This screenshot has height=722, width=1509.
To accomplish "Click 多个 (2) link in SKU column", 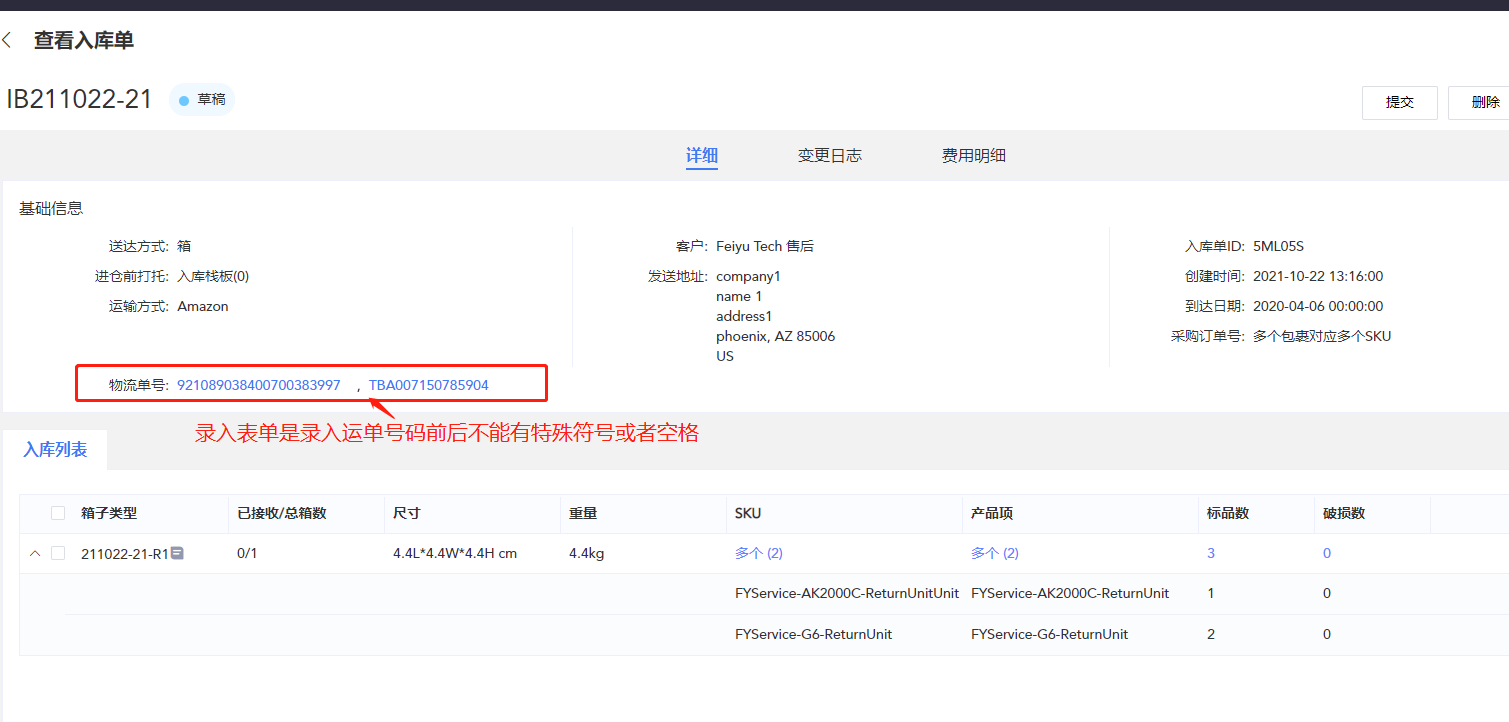I will point(758,553).
